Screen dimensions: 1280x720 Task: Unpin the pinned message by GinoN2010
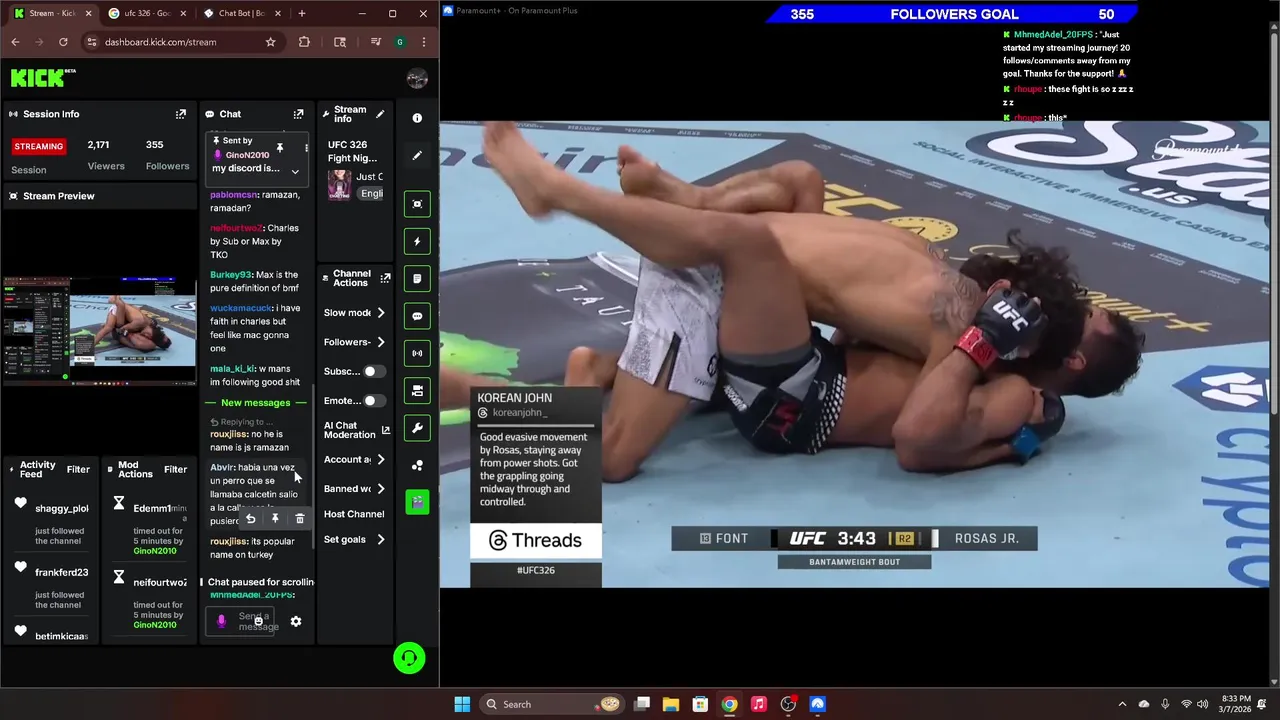tap(280, 148)
